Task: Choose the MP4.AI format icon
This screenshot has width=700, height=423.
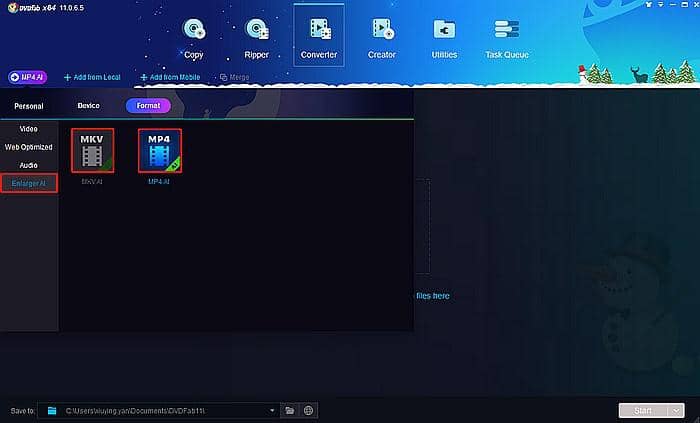Action: [159, 150]
